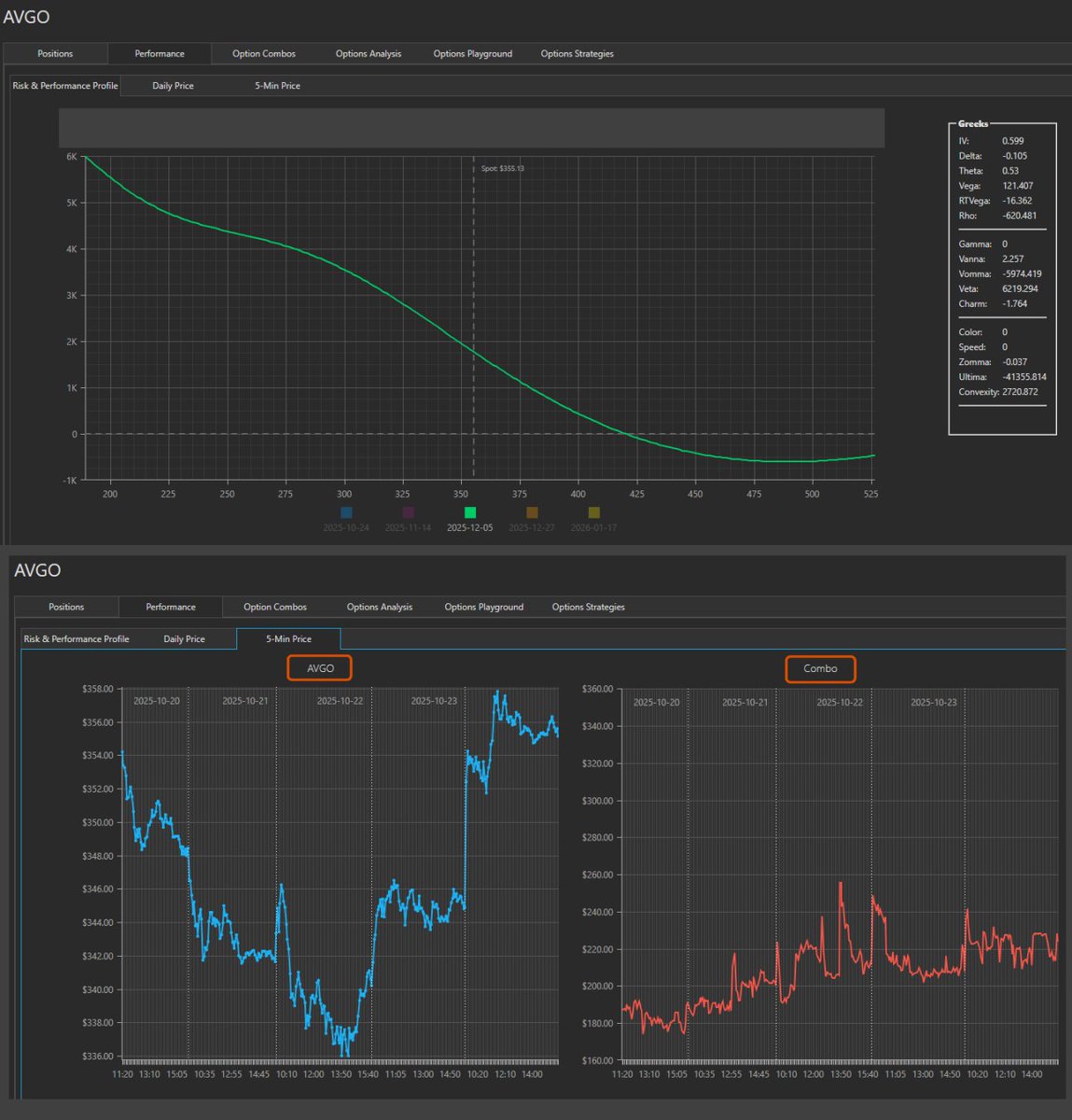Open Positions tab in the risk profile window
Screen dimensions: 1072x1120
(x=55, y=54)
